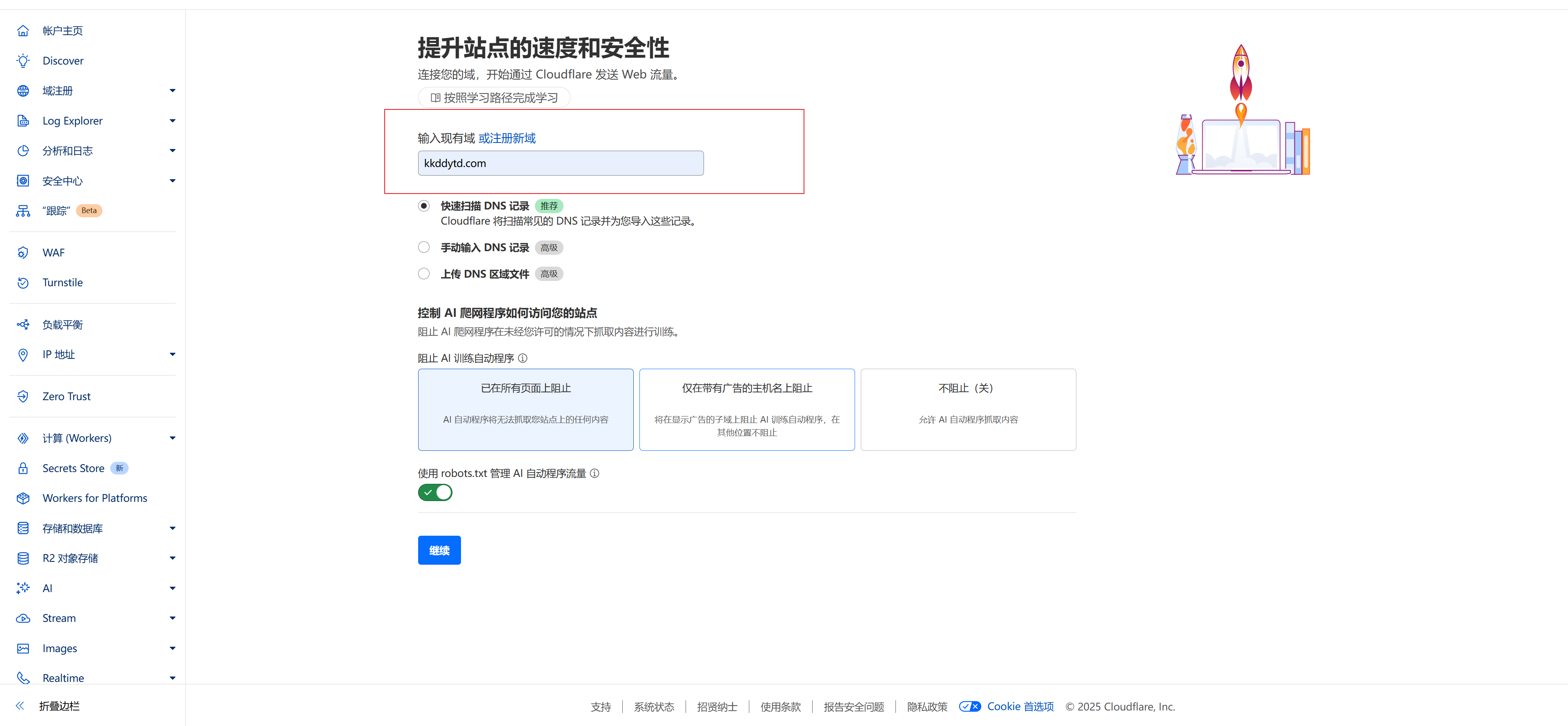This screenshot has height=726, width=1568.
Task: Click the 按照学习路径完成学习 button
Action: 494,97
